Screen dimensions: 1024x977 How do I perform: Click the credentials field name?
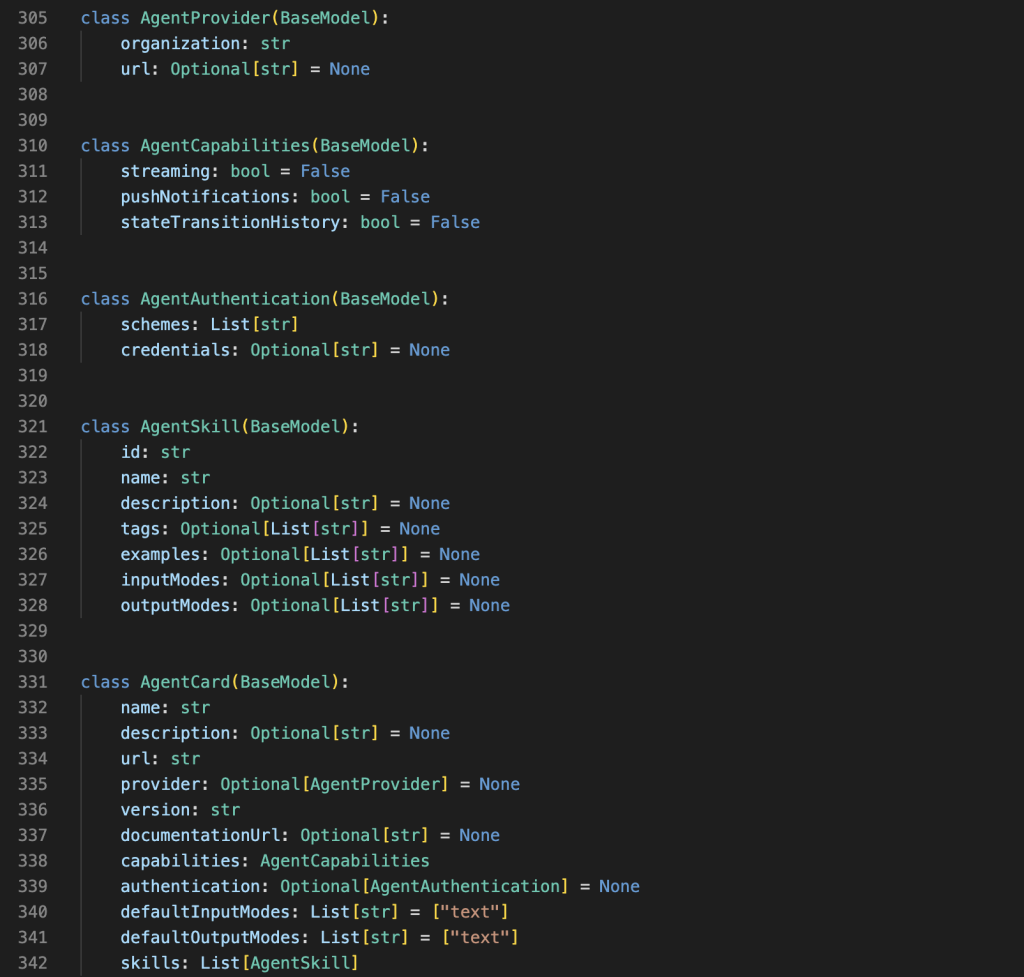coord(180,350)
